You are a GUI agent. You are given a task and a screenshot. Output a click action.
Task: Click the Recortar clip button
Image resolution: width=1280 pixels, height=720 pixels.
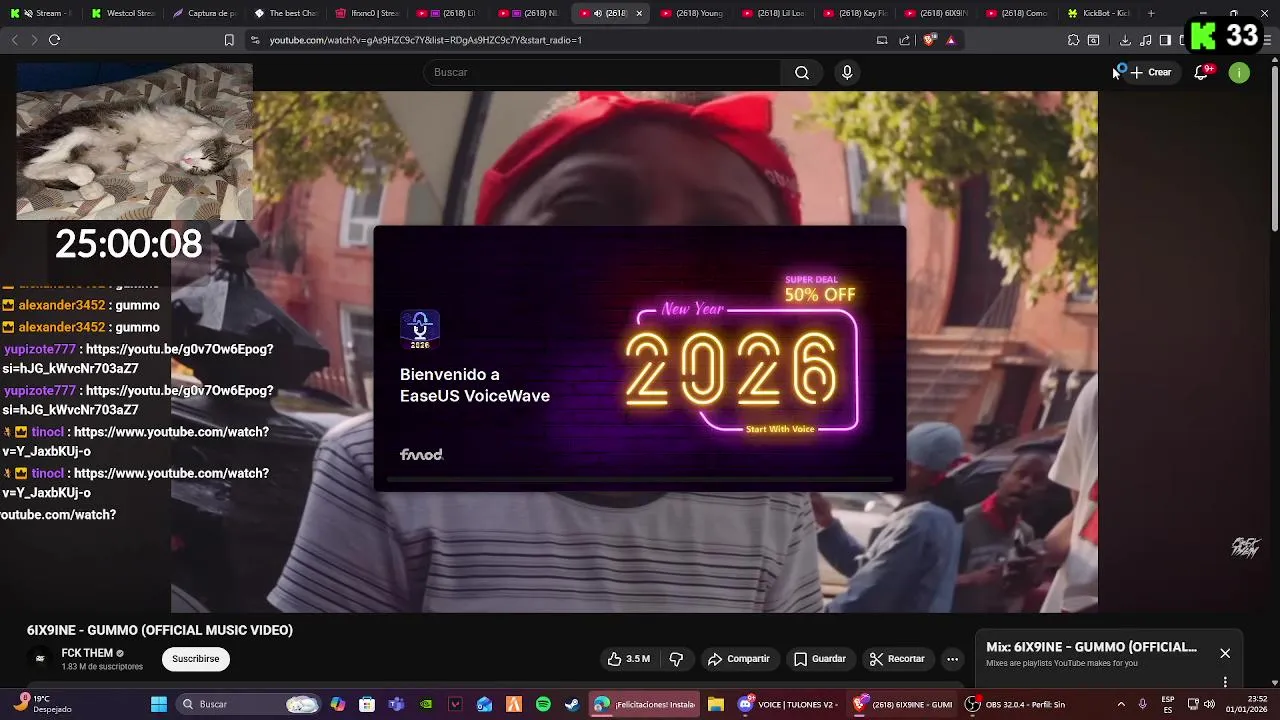pos(897,659)
